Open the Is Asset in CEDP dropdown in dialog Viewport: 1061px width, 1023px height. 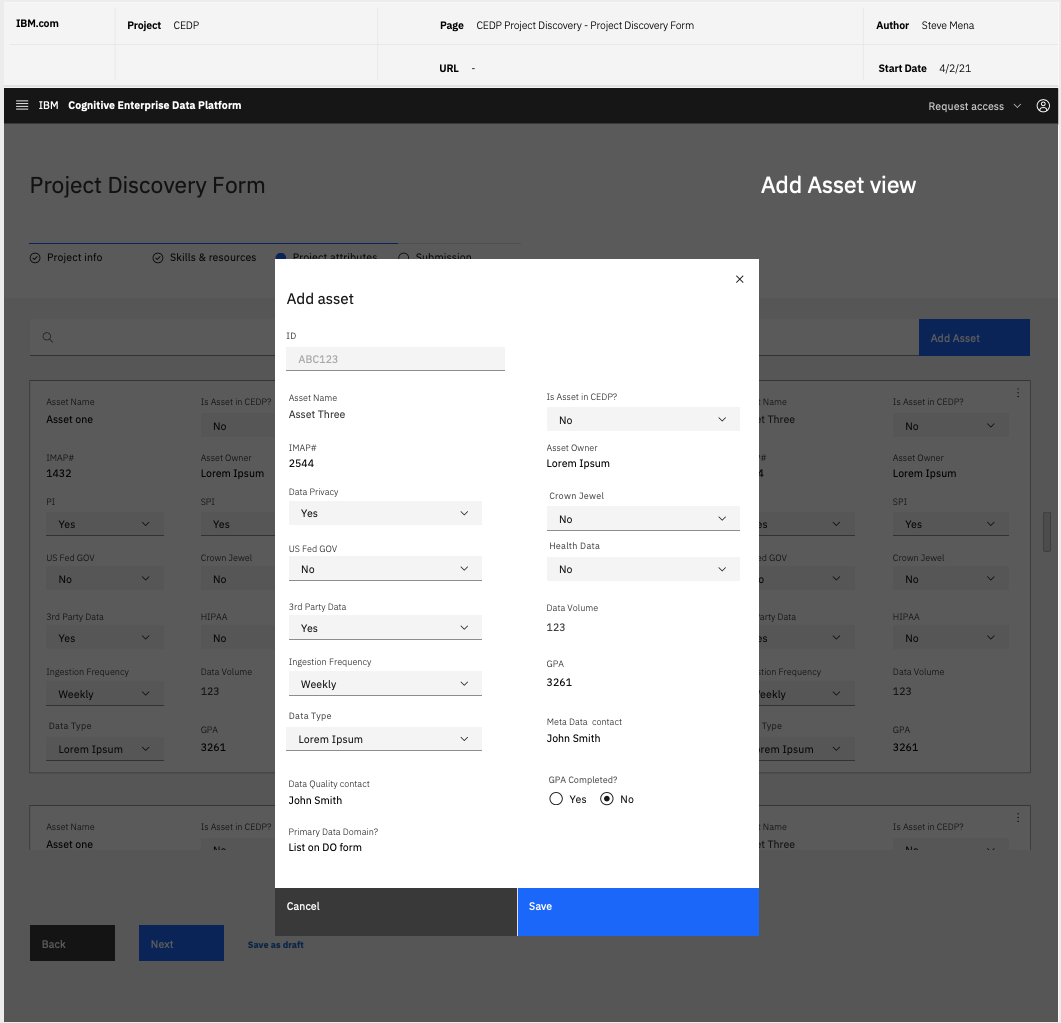643,420
